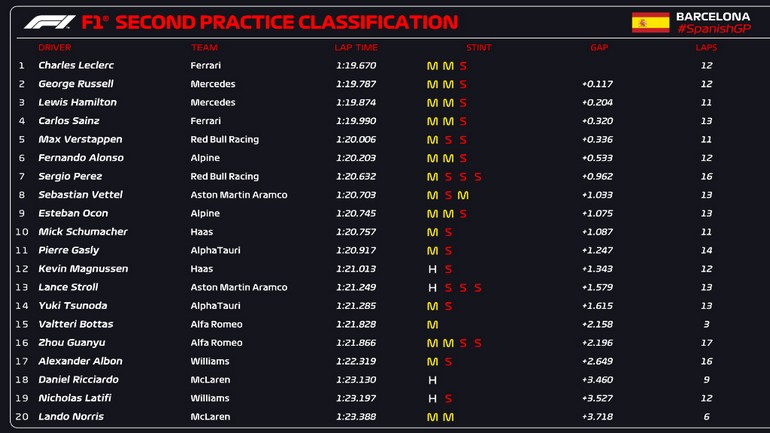This screenshot has width=770, height=433.
Task: Select driver name Charles Leclerc
Action: pos(76,65)
